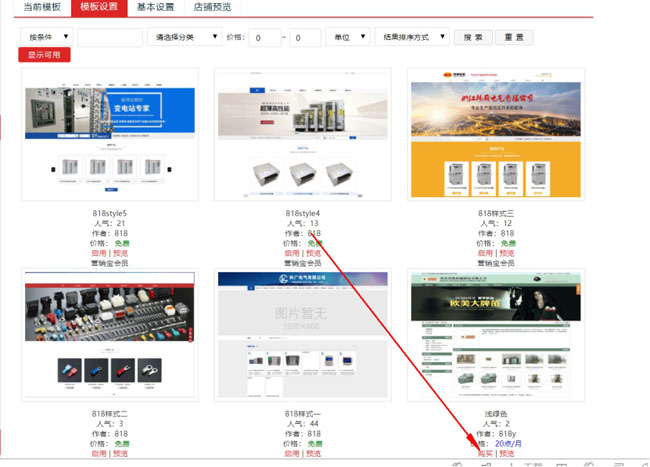Open the 结果排序方式 sort dropdown
The height and width of the screenshot is (467, 650).
click(x=412, y=37)
